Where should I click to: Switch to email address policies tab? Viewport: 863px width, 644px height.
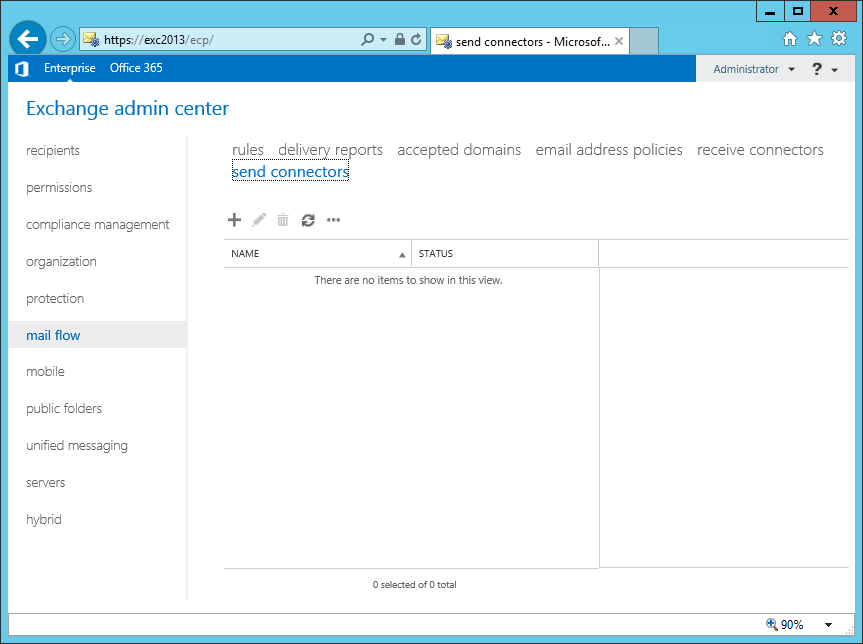coord(609,150)
